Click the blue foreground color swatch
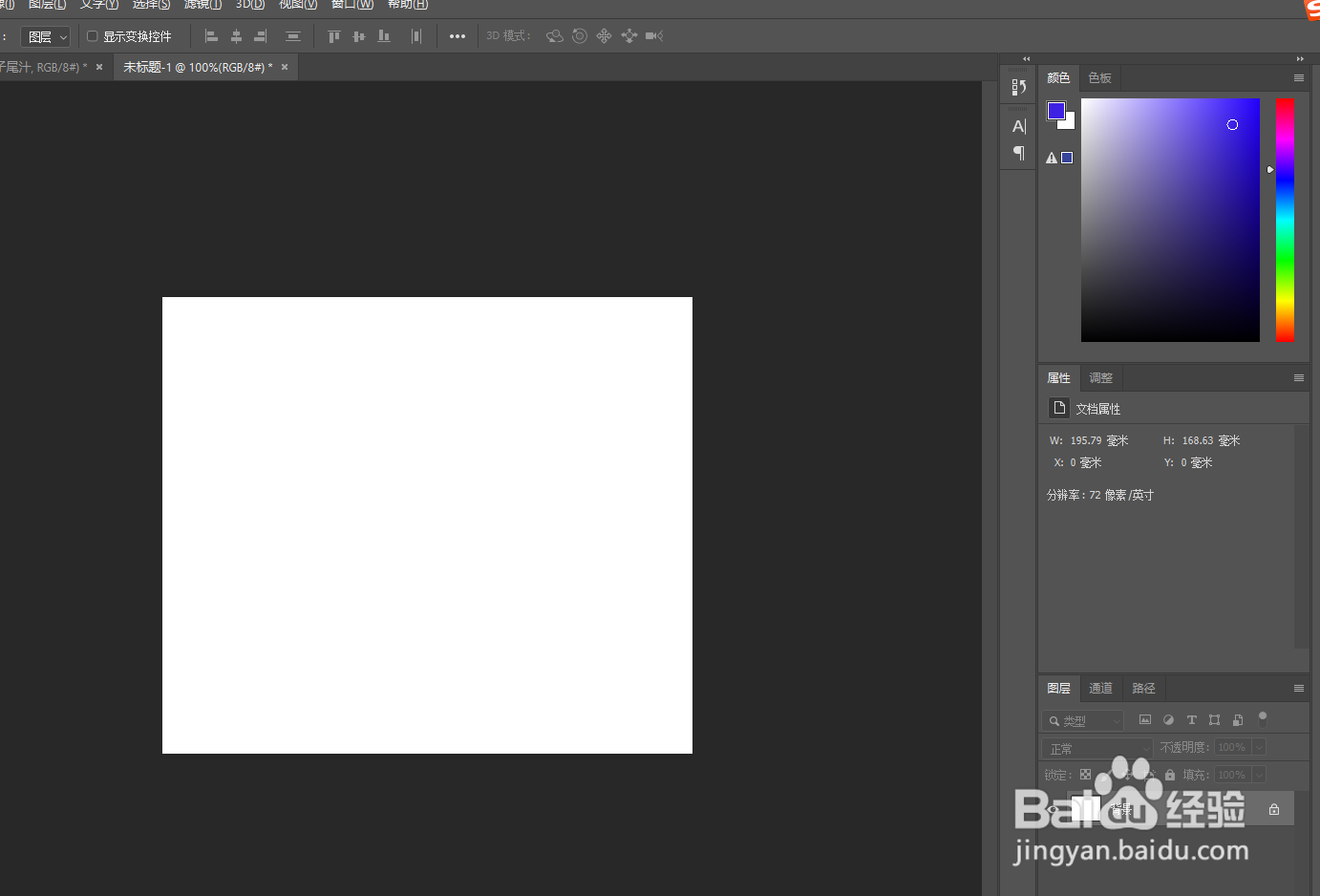This screenshot has height=896, width=1320. (1055, 111)
